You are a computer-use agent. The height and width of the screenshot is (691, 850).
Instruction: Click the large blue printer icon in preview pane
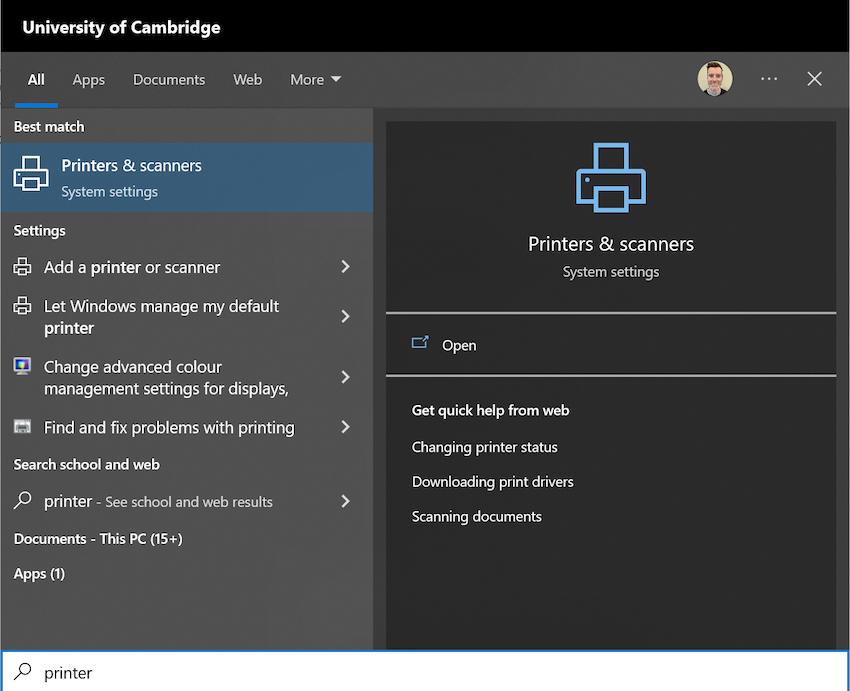(x=611, y=178)
